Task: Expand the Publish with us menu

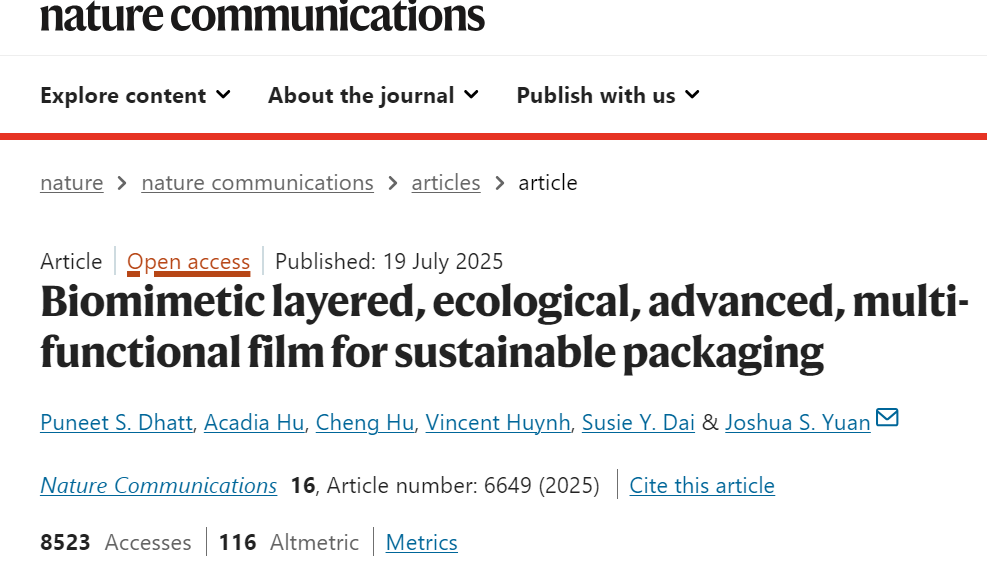Action: [x=607, y=96]
